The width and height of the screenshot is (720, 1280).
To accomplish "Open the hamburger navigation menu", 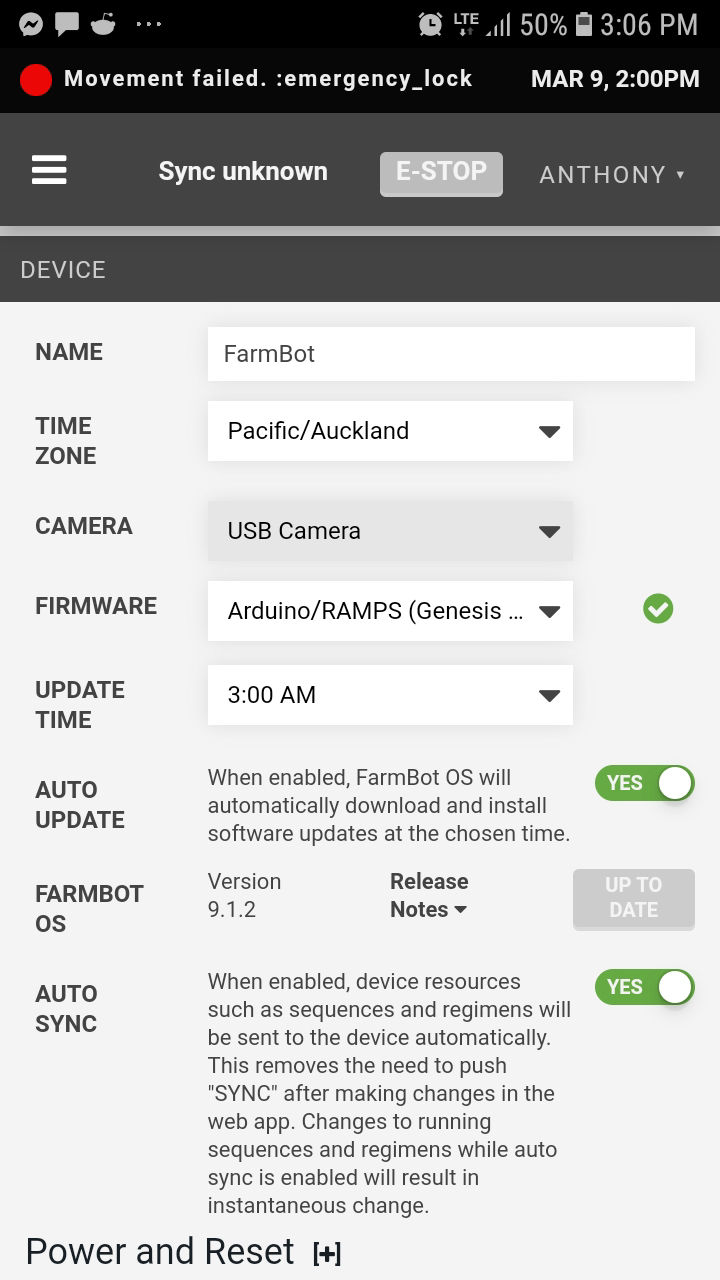I will [49, 170].
